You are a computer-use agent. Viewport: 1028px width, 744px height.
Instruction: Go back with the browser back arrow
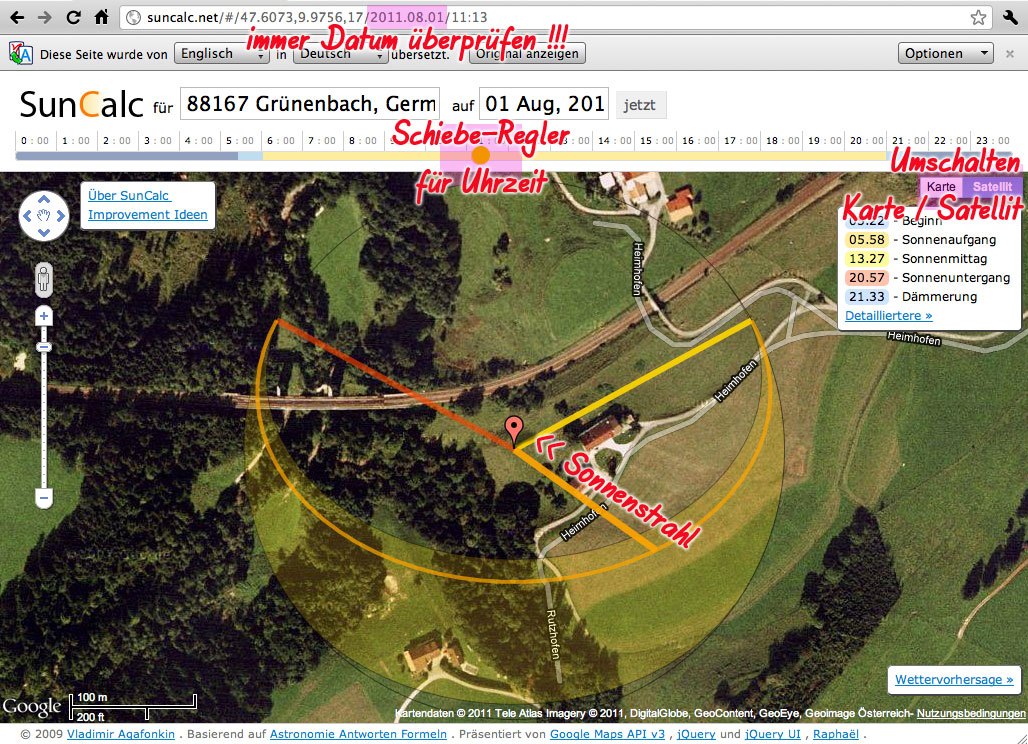pos(17,18)
